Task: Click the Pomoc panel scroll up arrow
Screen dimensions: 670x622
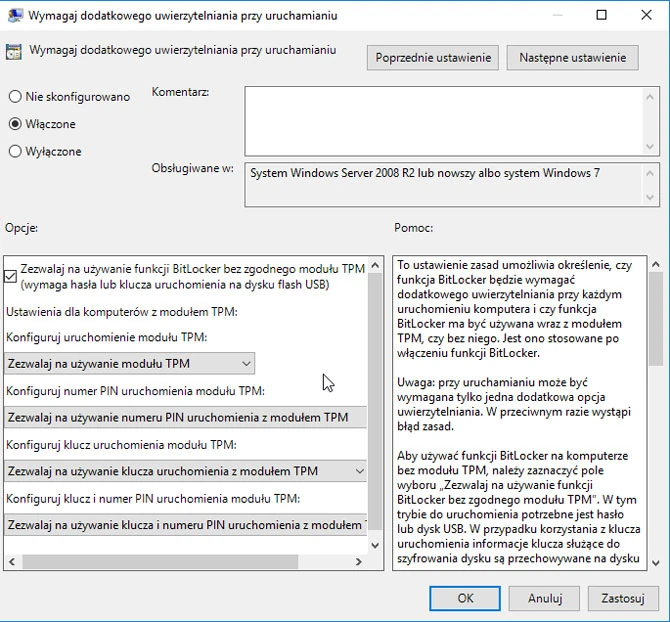Action: click(656, 264)
